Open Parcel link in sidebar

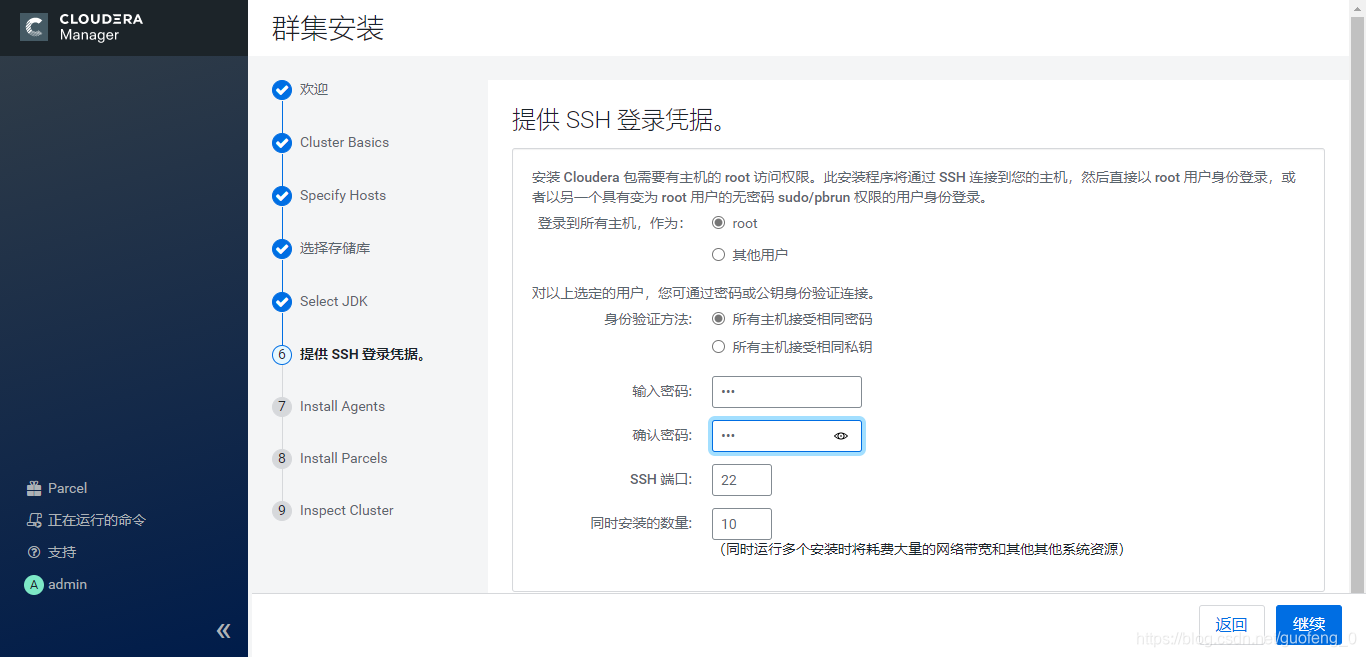point(68,489)
